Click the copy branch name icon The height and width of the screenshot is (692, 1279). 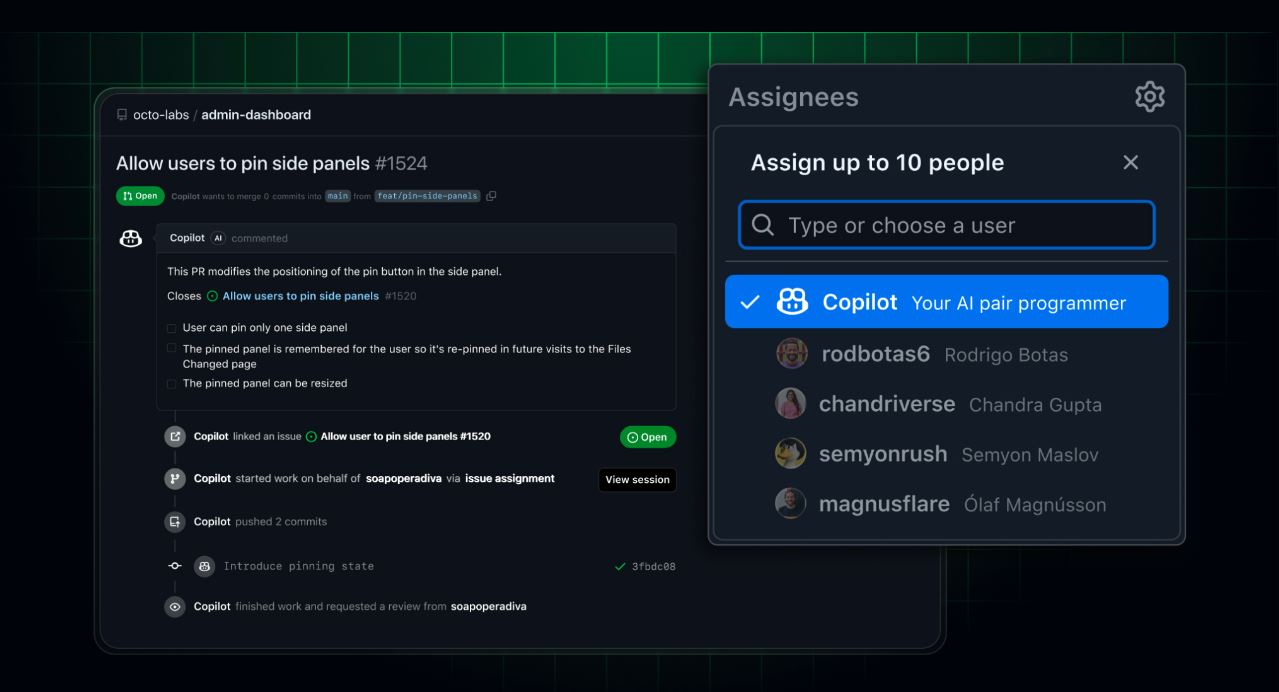click(x=490, y=196)
